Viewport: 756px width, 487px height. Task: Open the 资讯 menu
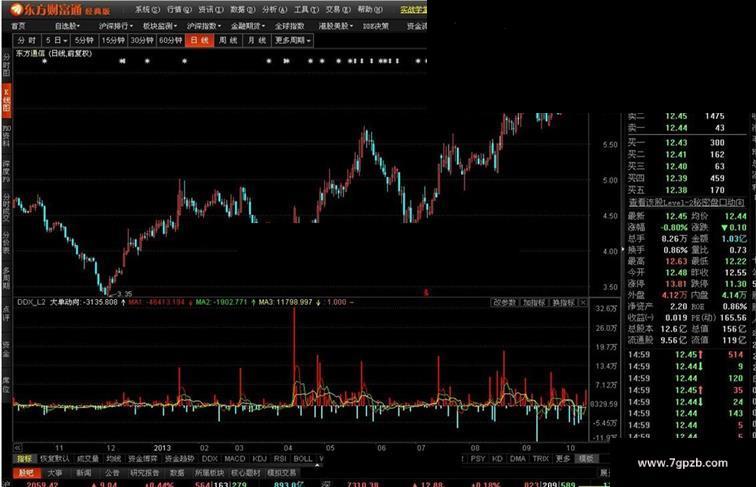coord(210,9)
